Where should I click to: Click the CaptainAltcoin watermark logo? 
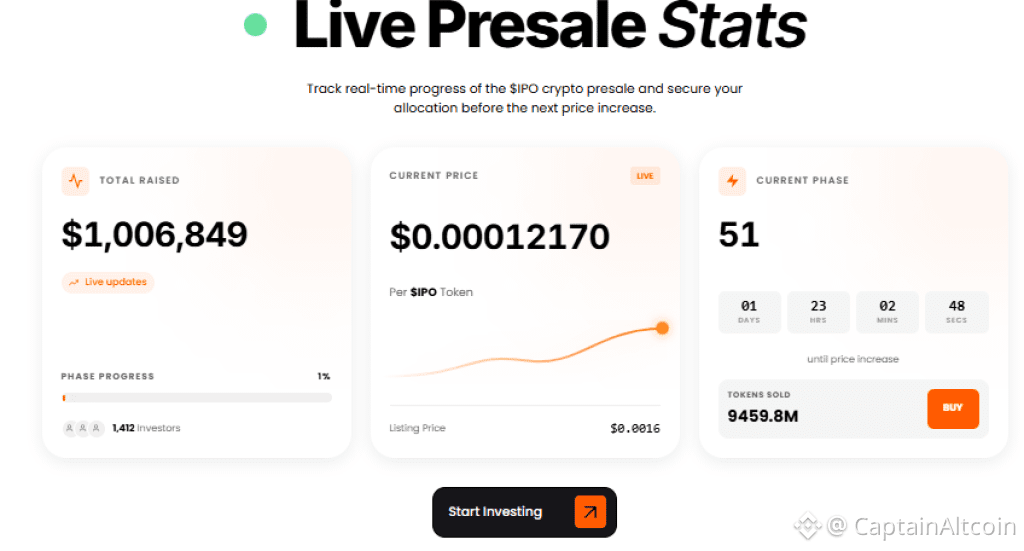[x=807, y=525]
